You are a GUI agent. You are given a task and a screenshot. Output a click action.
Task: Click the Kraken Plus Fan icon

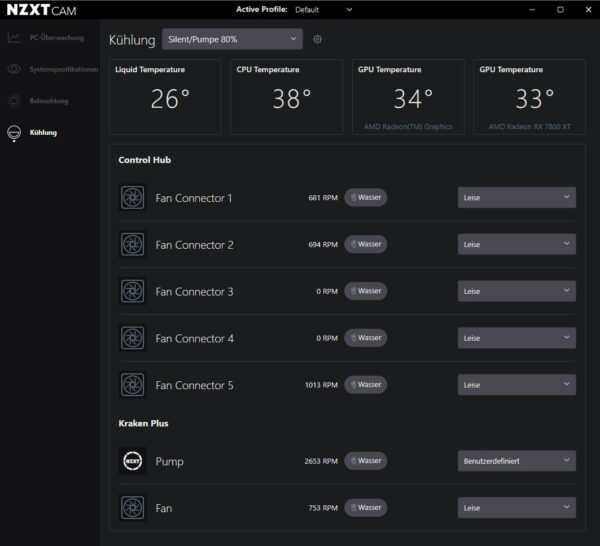pos(132,508)
